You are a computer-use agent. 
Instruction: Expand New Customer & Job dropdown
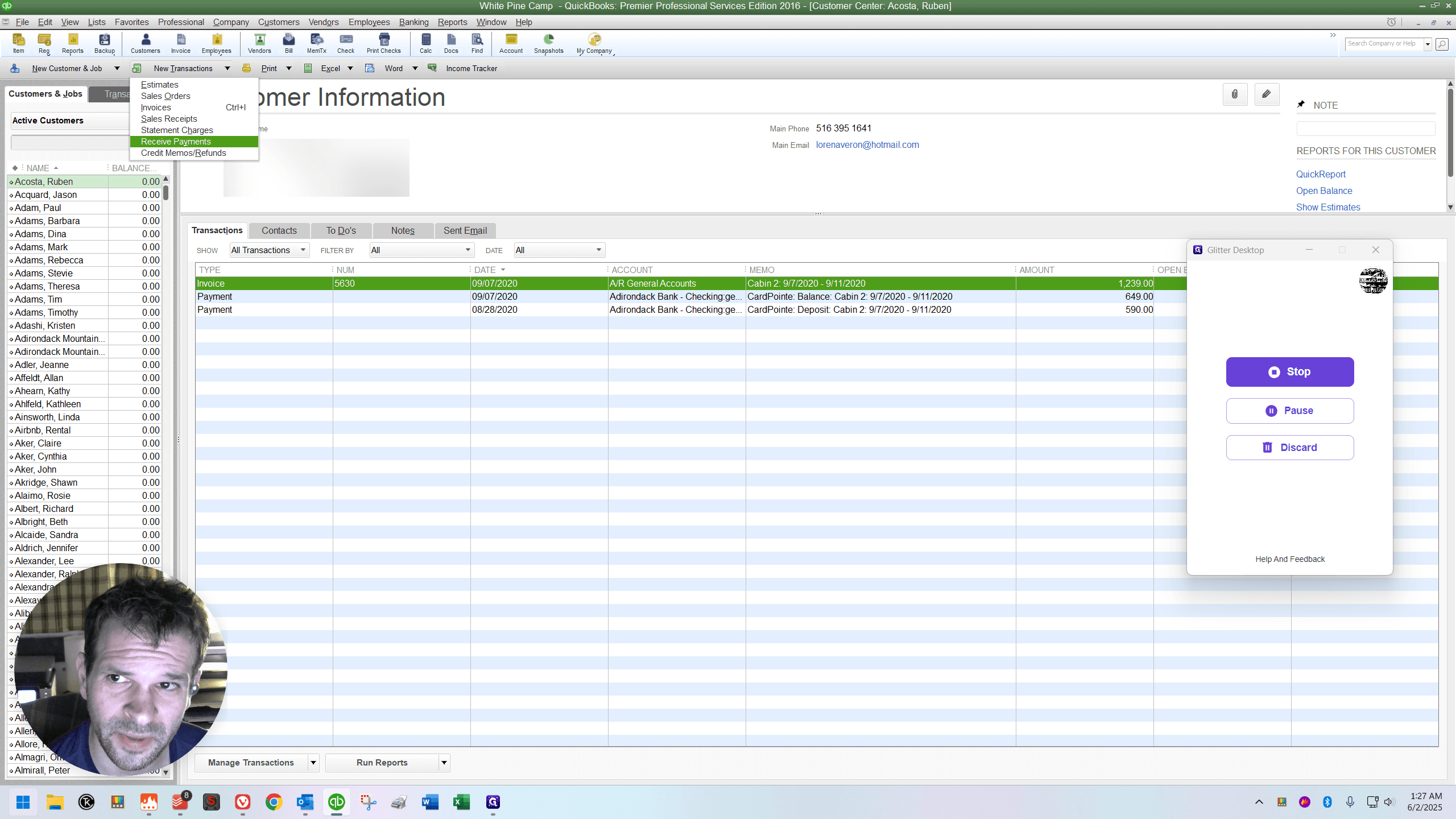coord(117,68)
